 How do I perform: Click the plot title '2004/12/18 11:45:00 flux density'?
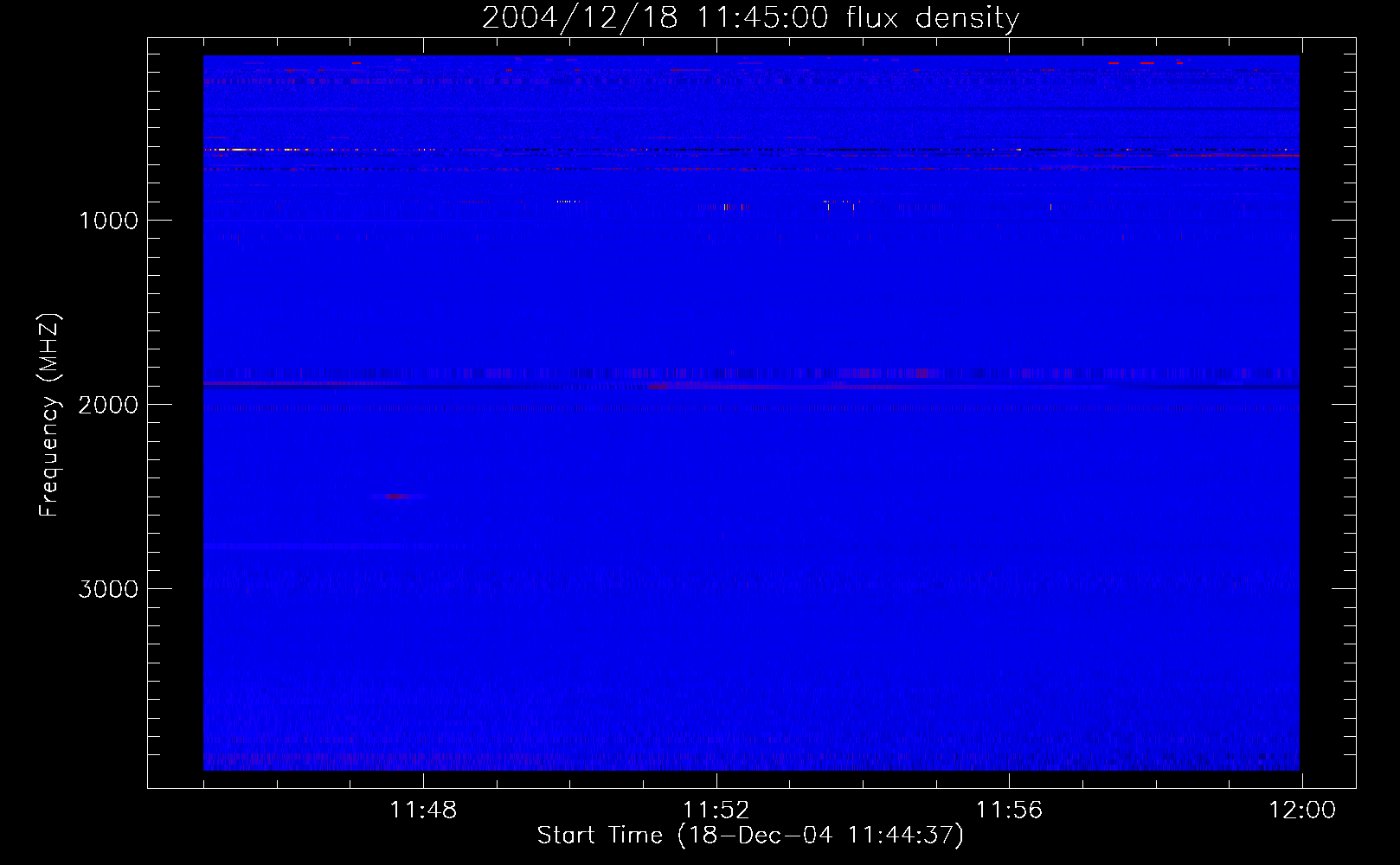click(750, 17)
